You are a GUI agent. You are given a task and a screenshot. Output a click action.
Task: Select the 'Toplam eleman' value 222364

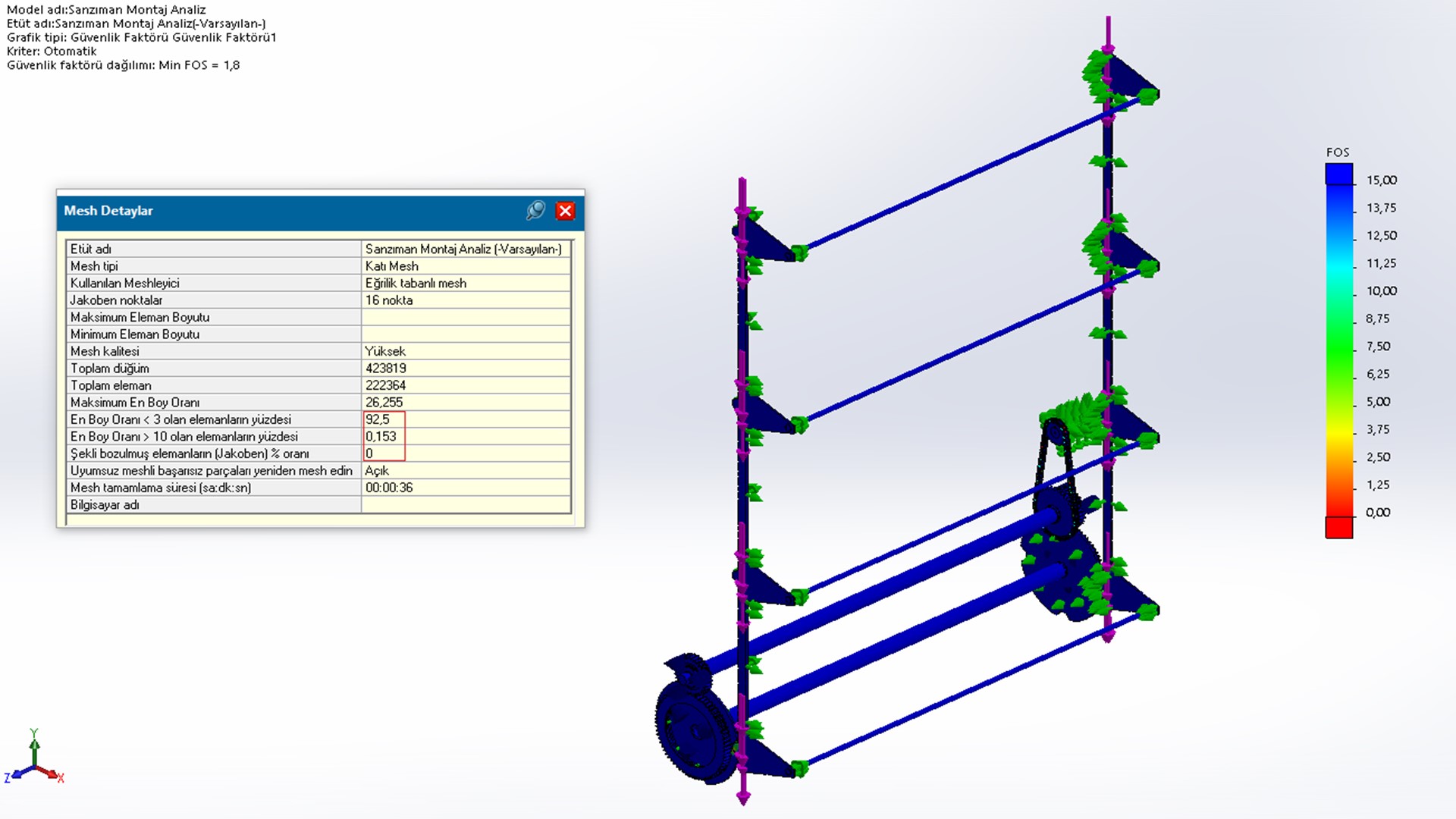(x=385, y=385)
